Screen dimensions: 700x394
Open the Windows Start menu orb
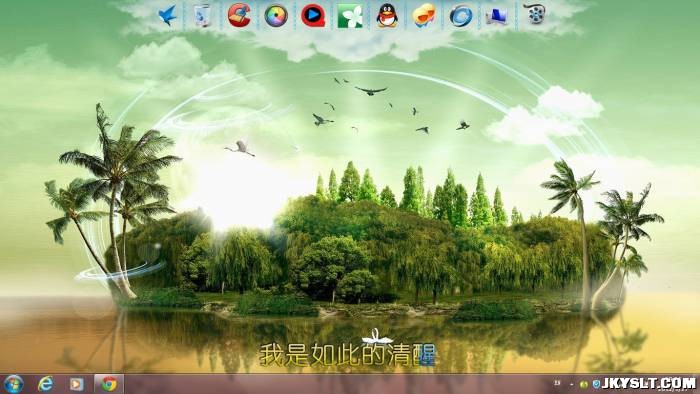pos(13,384)
